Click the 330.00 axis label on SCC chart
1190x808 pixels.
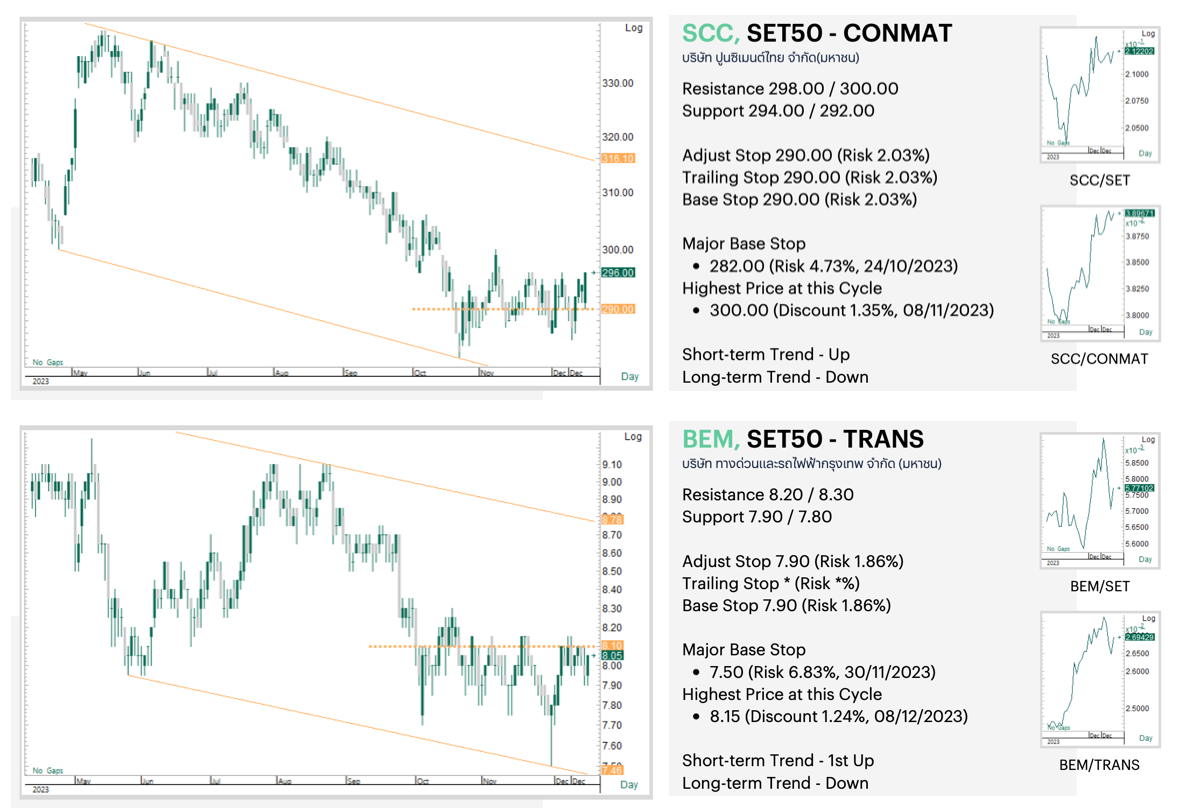point(618,83)
